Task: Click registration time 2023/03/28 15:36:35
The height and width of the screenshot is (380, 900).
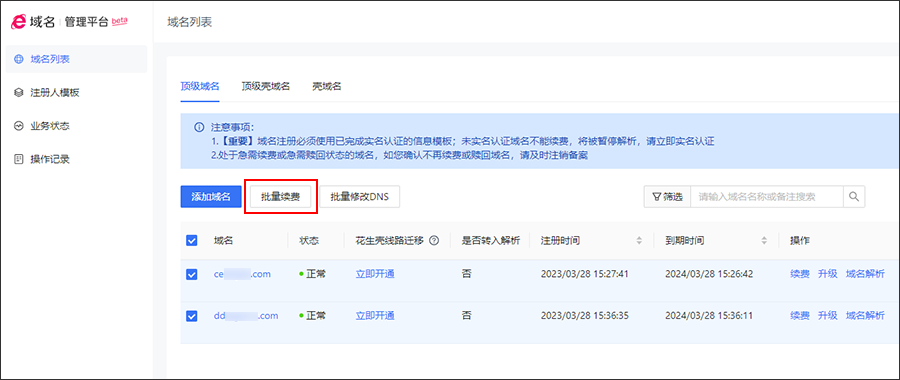Action: point(584,315)
